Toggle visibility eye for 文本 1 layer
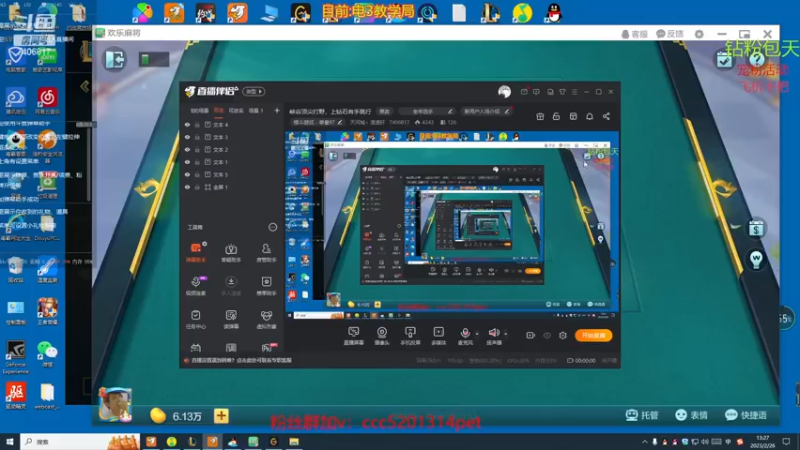800x450 pixels. pyautogui.click(x=187, y=162)
